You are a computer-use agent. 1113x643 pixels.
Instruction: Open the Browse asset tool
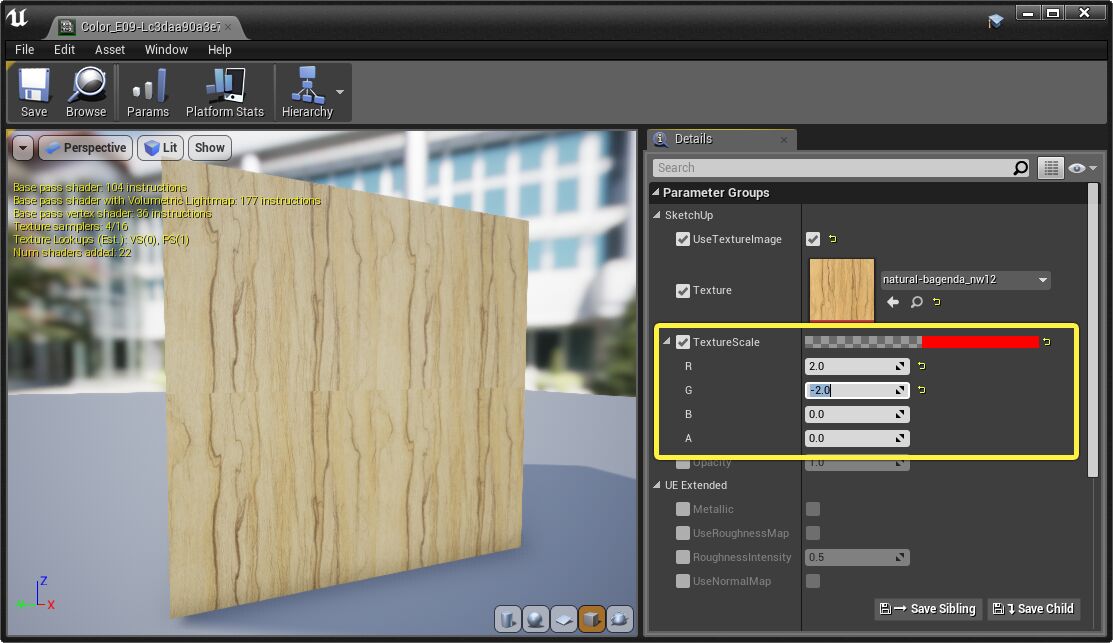(86, 91)
